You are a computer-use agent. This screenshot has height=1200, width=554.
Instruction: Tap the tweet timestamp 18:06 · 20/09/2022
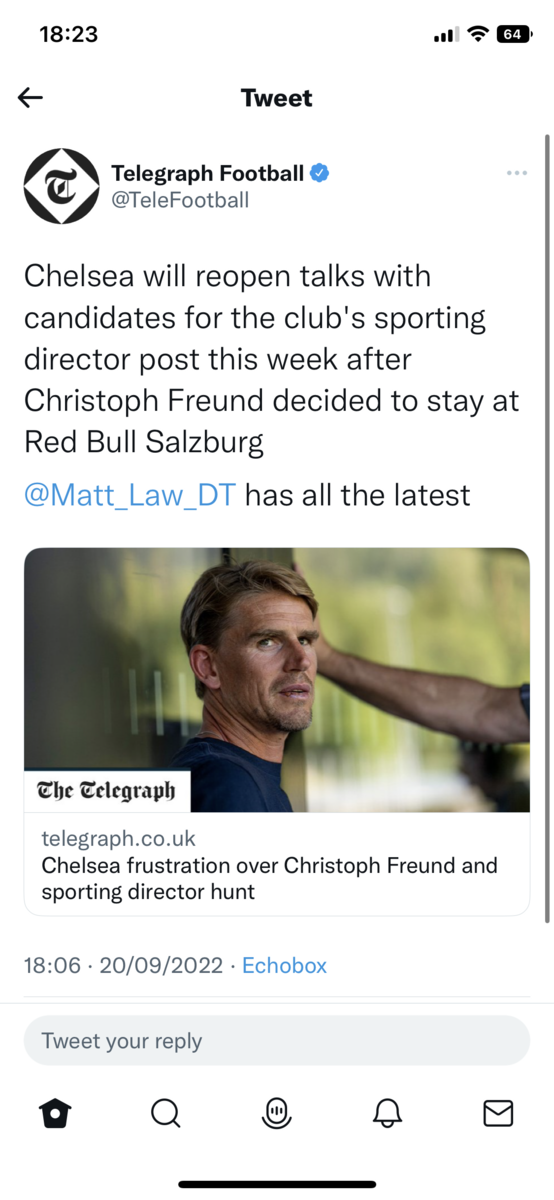[x=123, y=965]
